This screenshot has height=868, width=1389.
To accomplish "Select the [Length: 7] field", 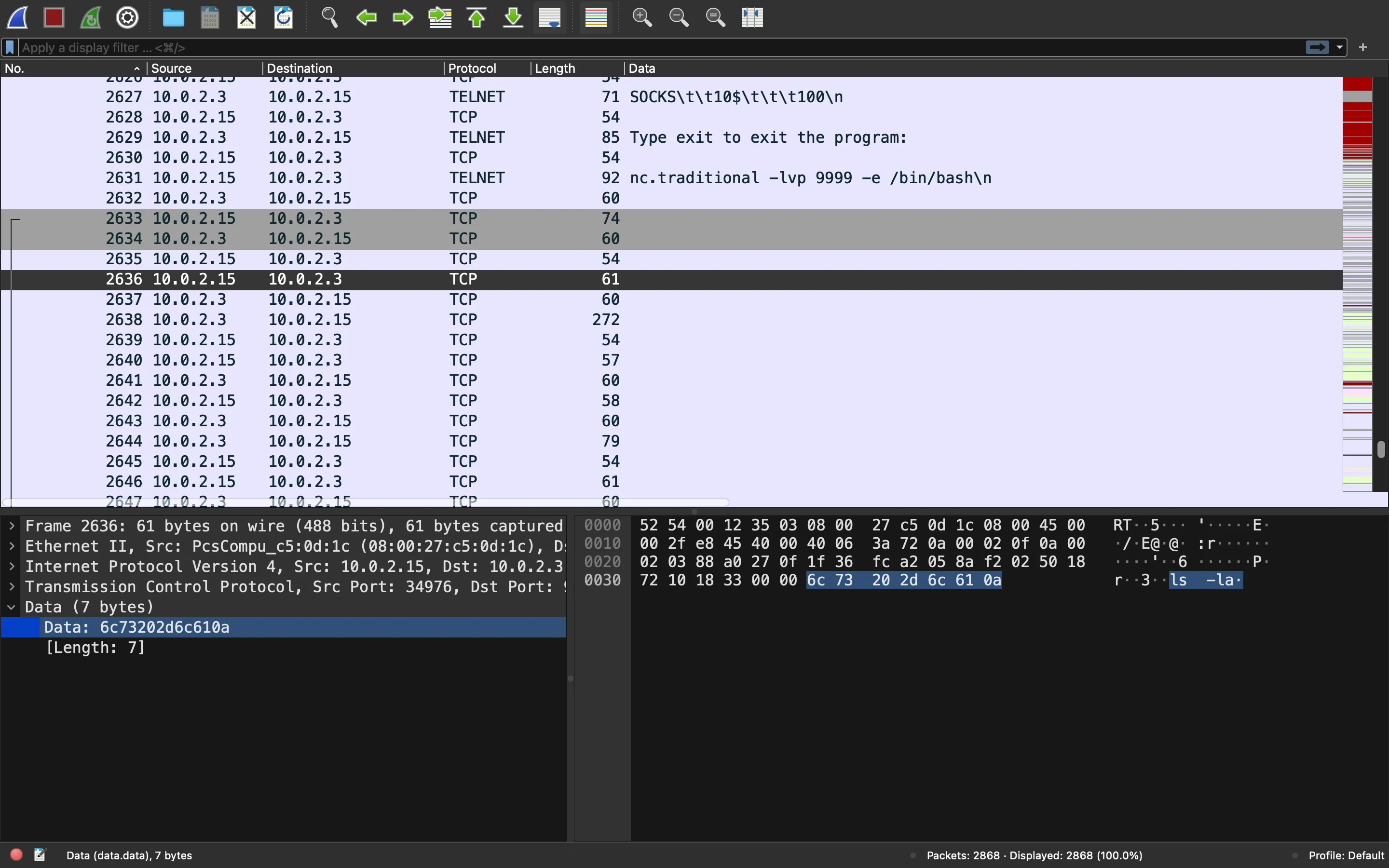I will coord(284,648).
